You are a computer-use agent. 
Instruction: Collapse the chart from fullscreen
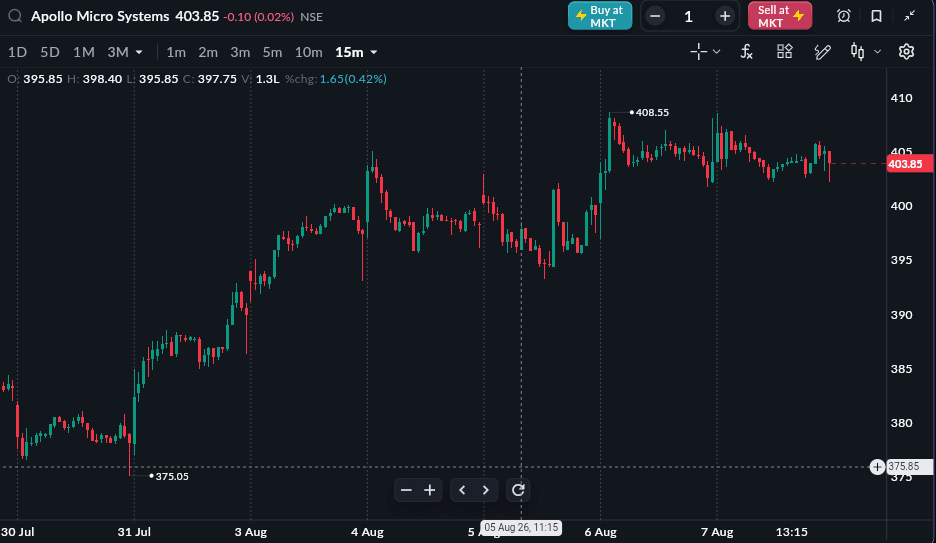[909, 16]
